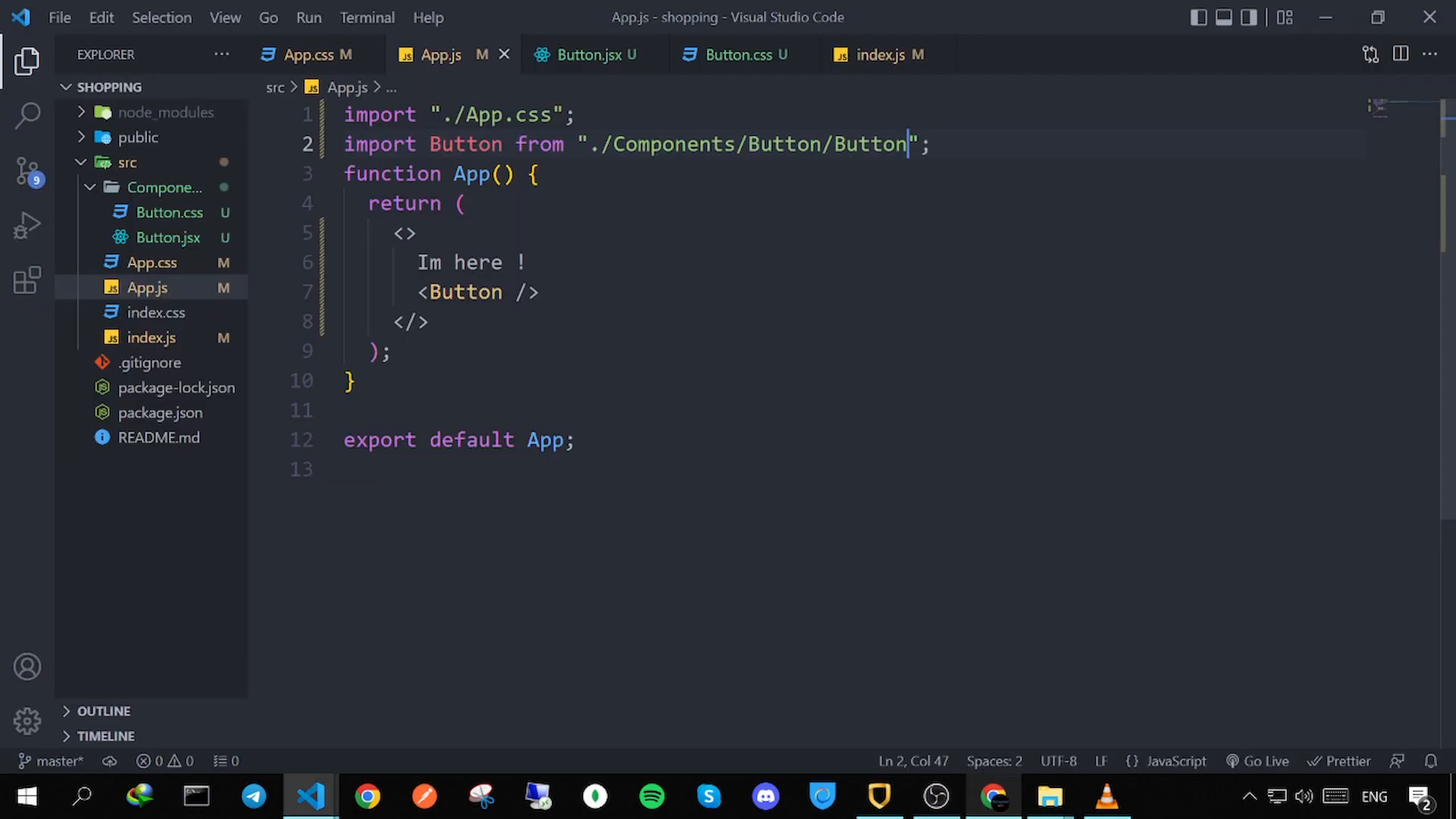Click errors and warnings count in status bar
The width and height of the screenshot is (1456, 819).
point(165,761)
